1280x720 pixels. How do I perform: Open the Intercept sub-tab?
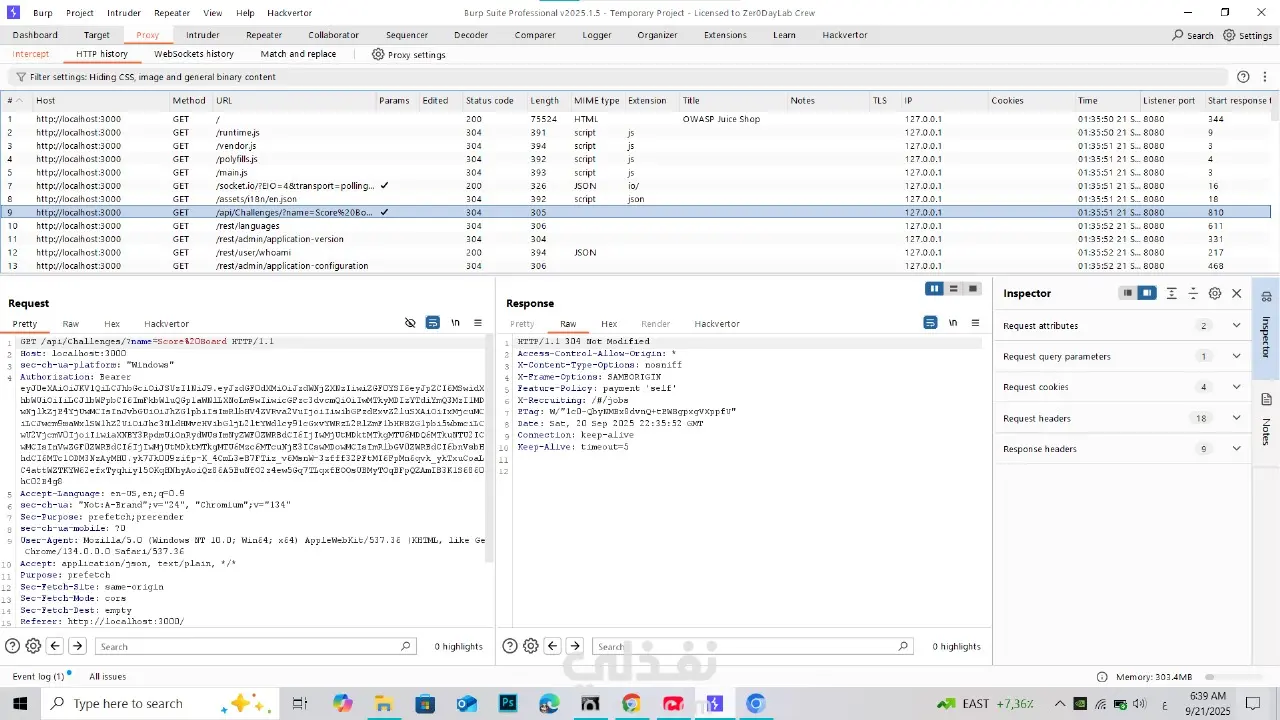31,54
